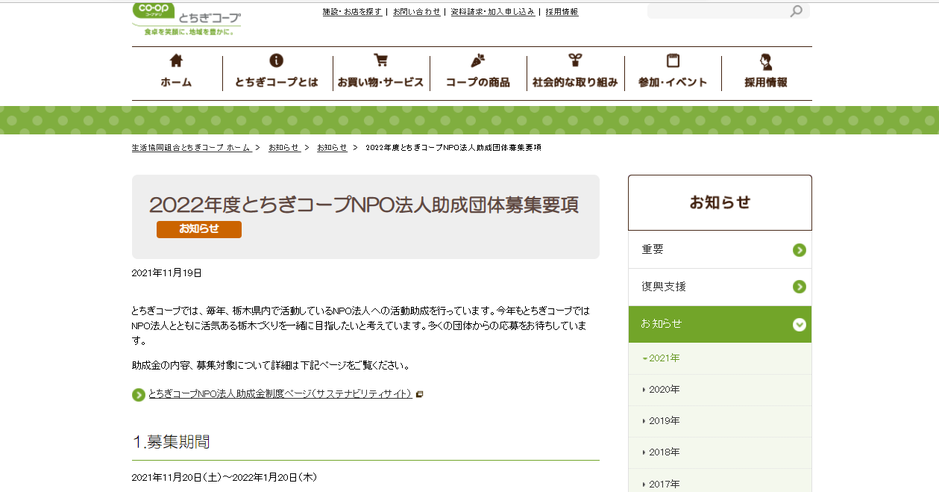Collapse the green お知らせ sidebar section
939x492 pixels.
click(720, 324)
